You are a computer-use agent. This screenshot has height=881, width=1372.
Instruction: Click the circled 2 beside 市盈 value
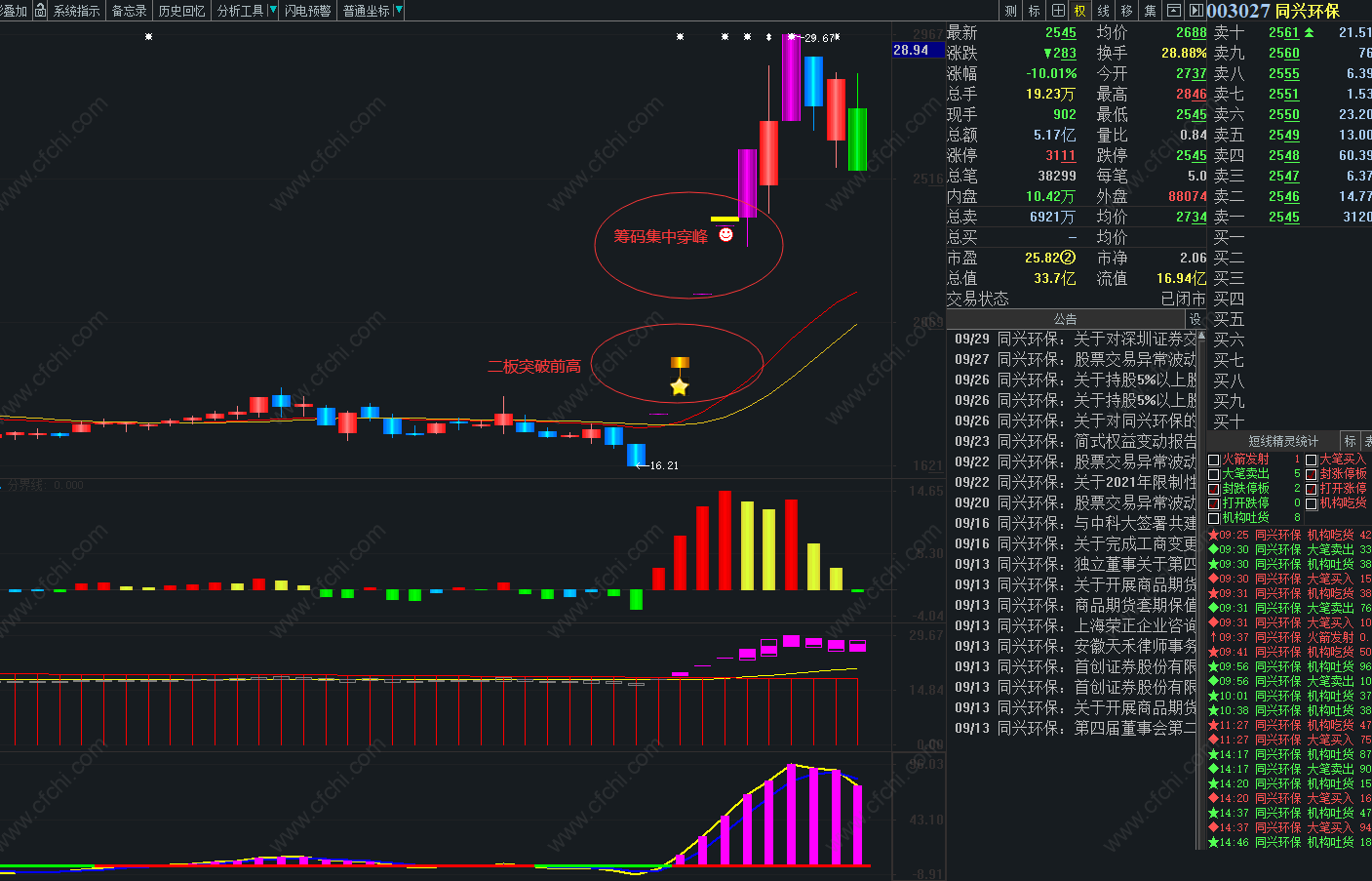pos(1068,258)
